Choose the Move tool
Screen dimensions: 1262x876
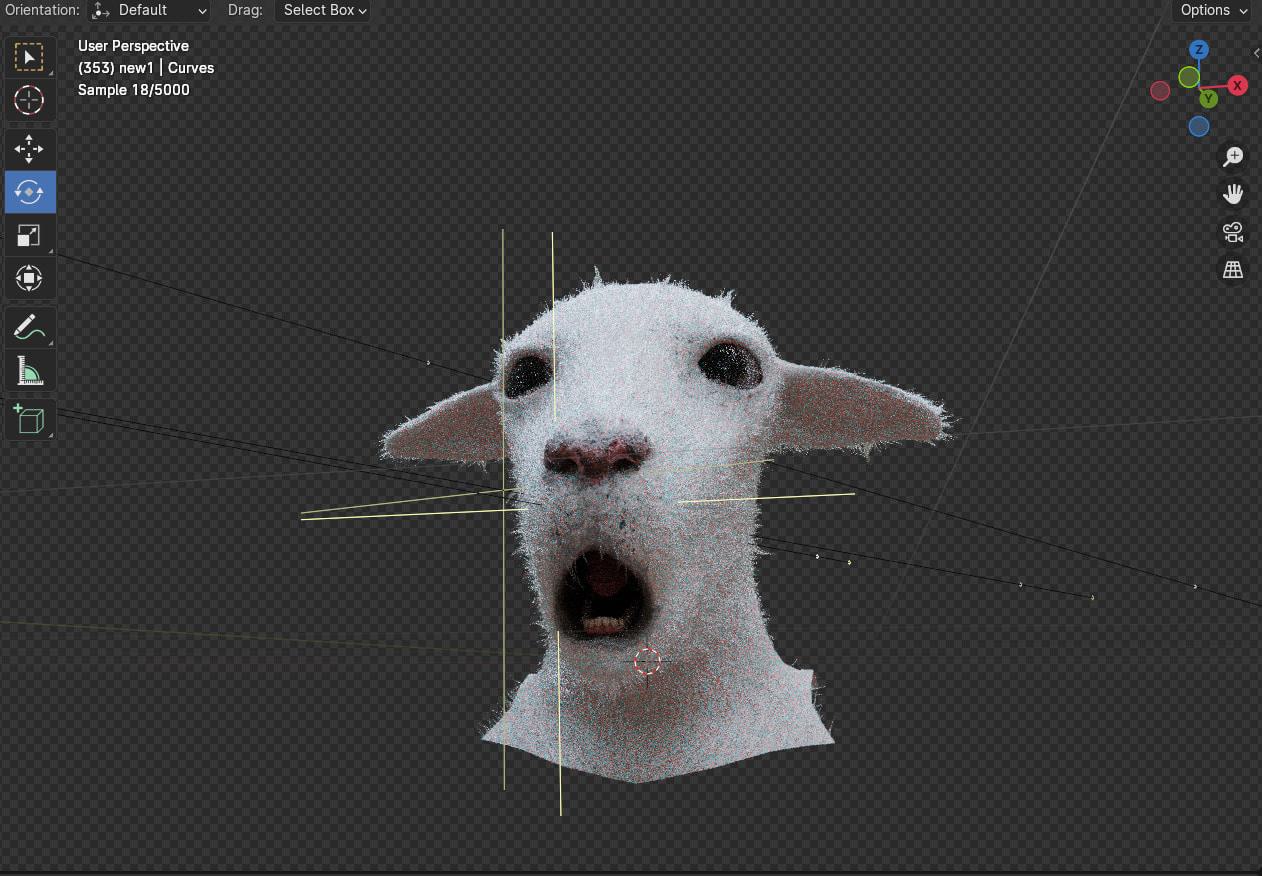click(29, 149)
